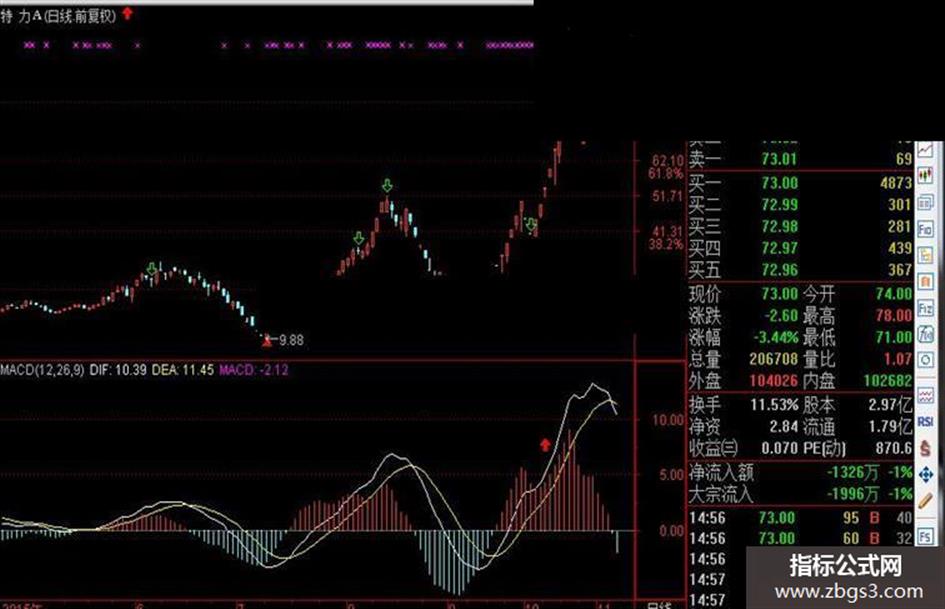
Task: Click the 今开 74.00 opening price
Action: (x=894, y=294)
